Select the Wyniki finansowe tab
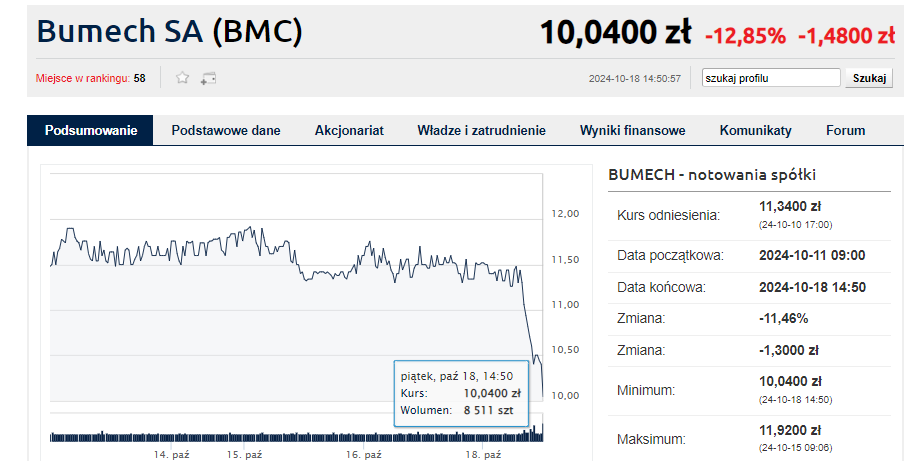 pos(633,130)
